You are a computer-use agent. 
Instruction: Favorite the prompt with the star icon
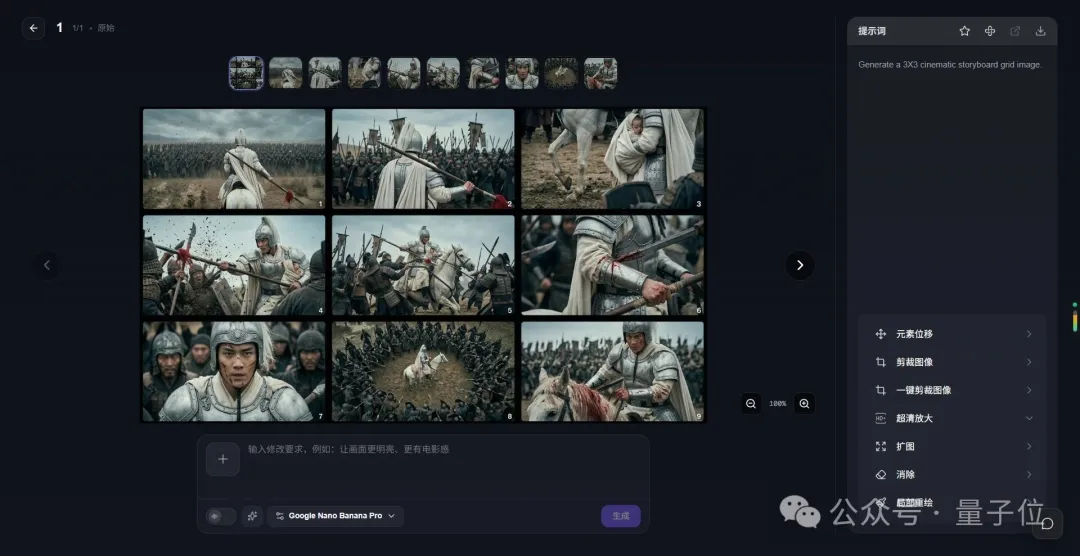pyautogui.click(x=964, y=31)
